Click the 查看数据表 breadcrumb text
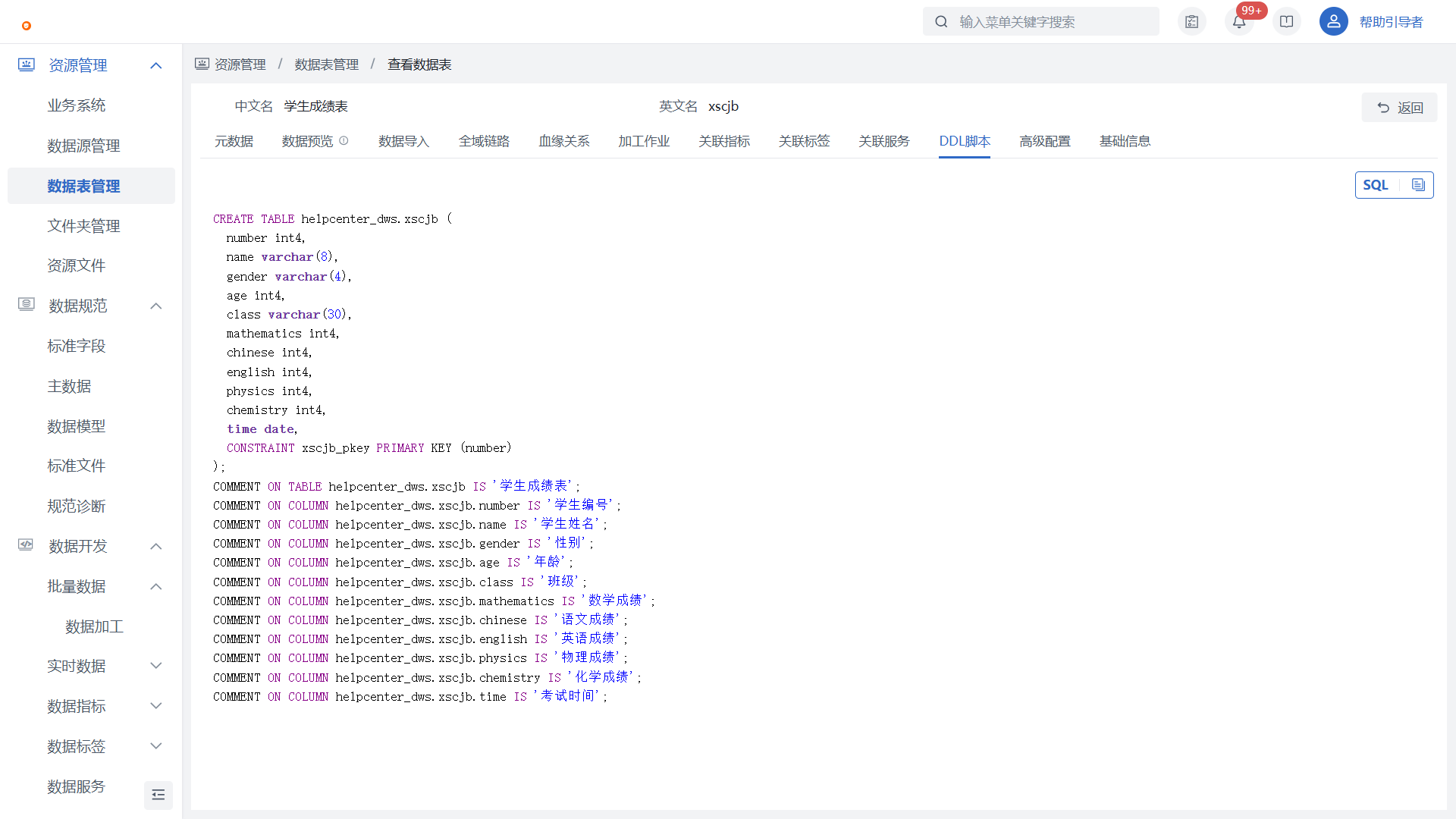1456x819 pixels. [419, 64]
